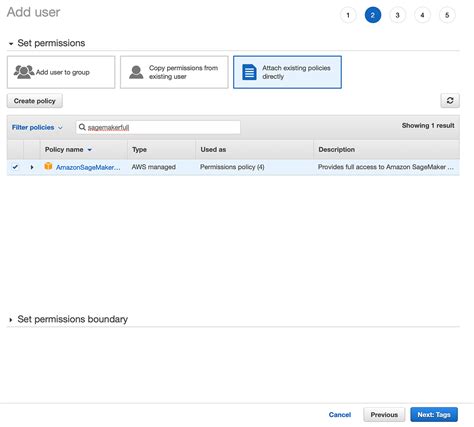Click the Used as column header
The image size is (474, 427).
coord(254,149)
